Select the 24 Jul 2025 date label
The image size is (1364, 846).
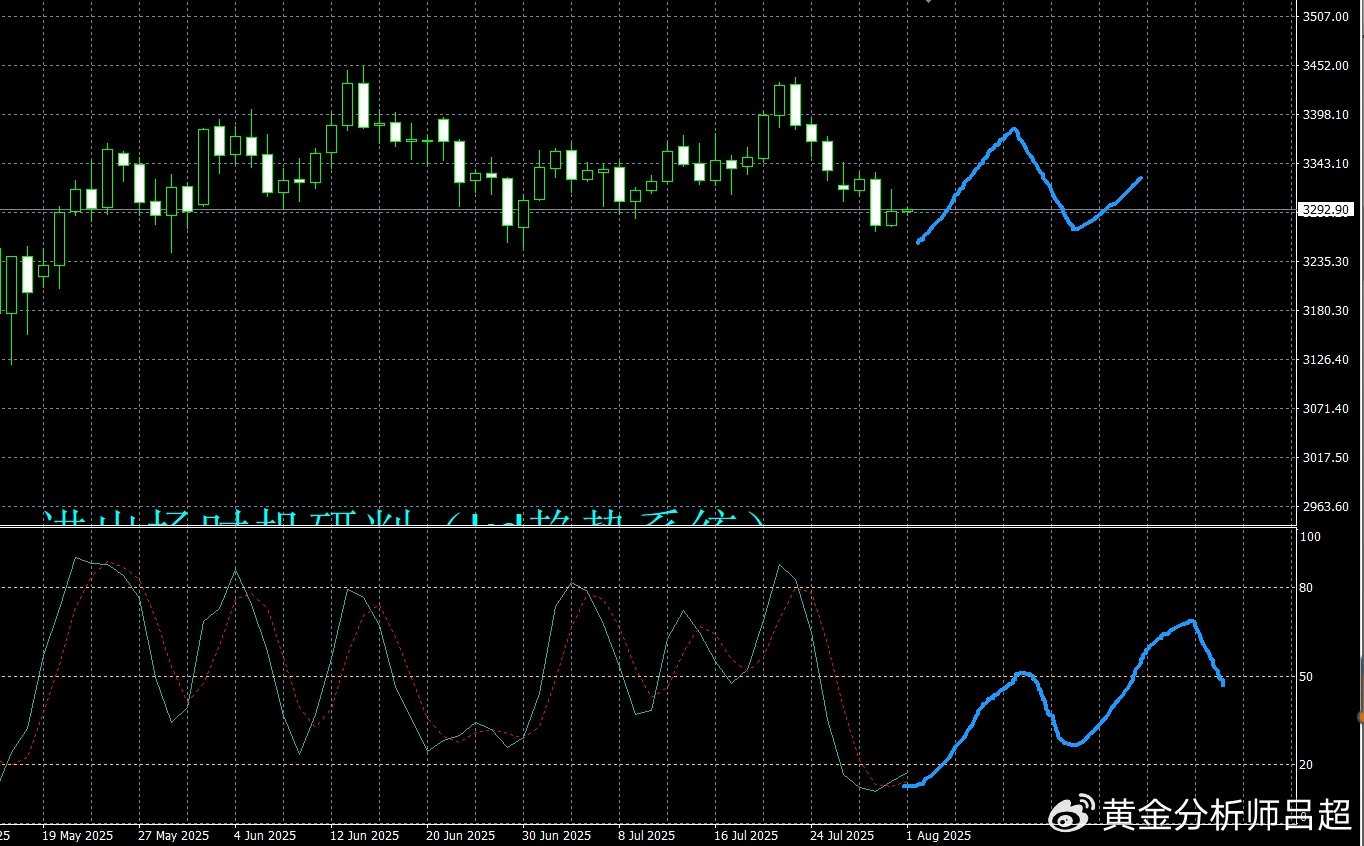(842, 835)
